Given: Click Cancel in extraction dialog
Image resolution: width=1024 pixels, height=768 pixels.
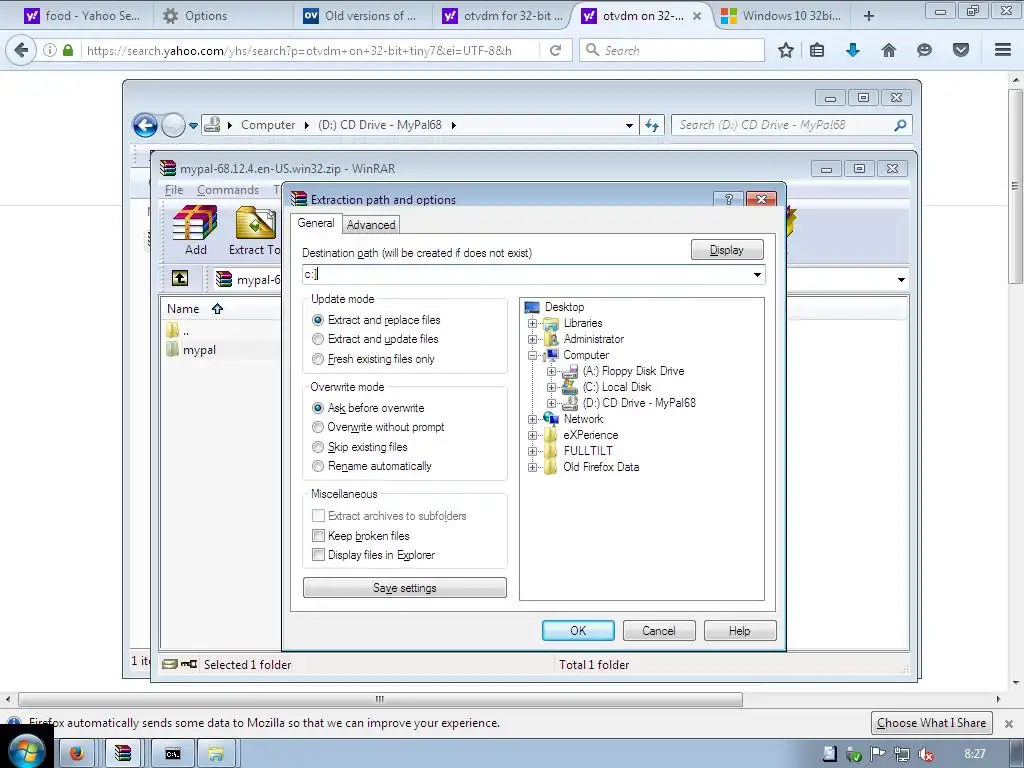Looking at the screenshot, I should [x=659, y=630].
